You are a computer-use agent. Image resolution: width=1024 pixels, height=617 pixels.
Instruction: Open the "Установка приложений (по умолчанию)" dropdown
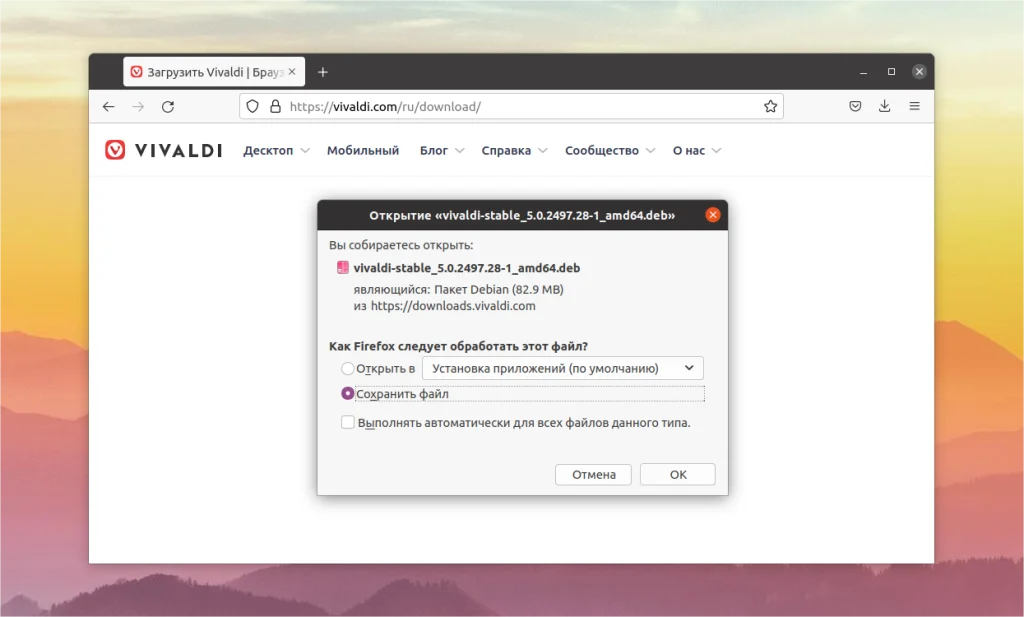563,368
